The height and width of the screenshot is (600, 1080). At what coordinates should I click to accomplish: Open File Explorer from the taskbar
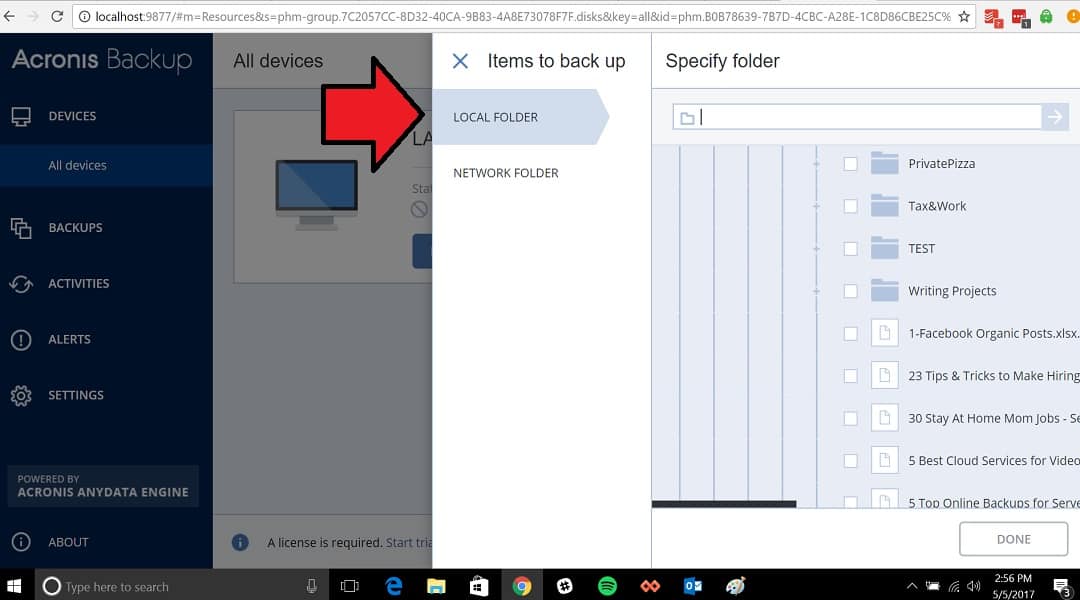tap(436, 586)
